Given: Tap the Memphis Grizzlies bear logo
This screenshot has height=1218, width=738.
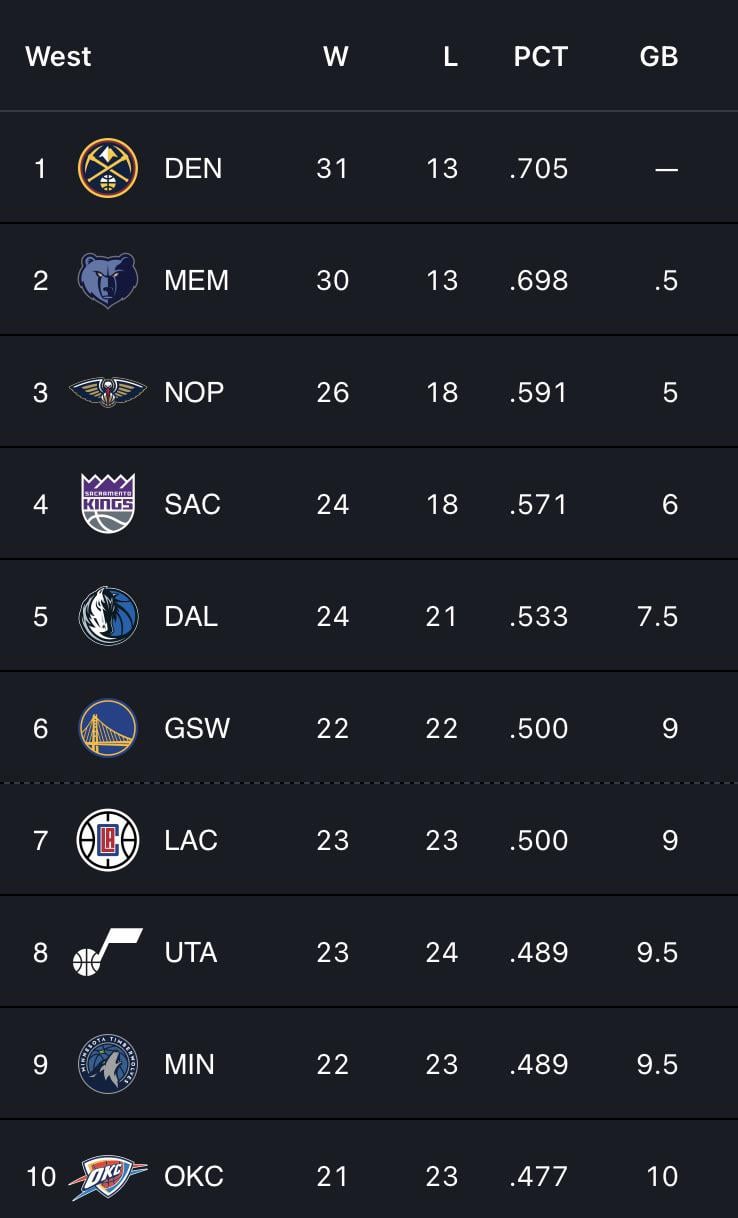Looking at the screenshot, I should point(108,280).
